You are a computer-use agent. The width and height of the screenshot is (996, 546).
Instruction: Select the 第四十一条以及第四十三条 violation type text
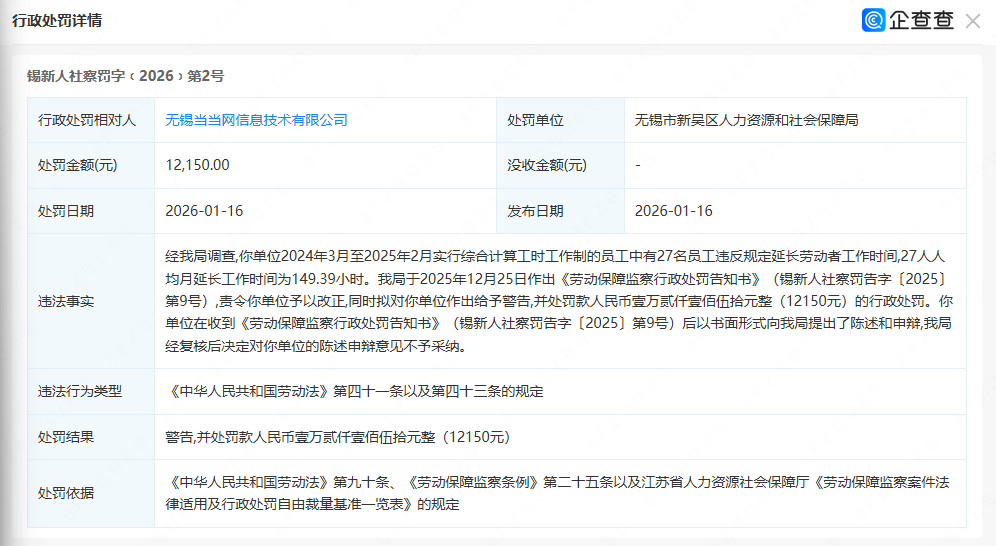354,391
